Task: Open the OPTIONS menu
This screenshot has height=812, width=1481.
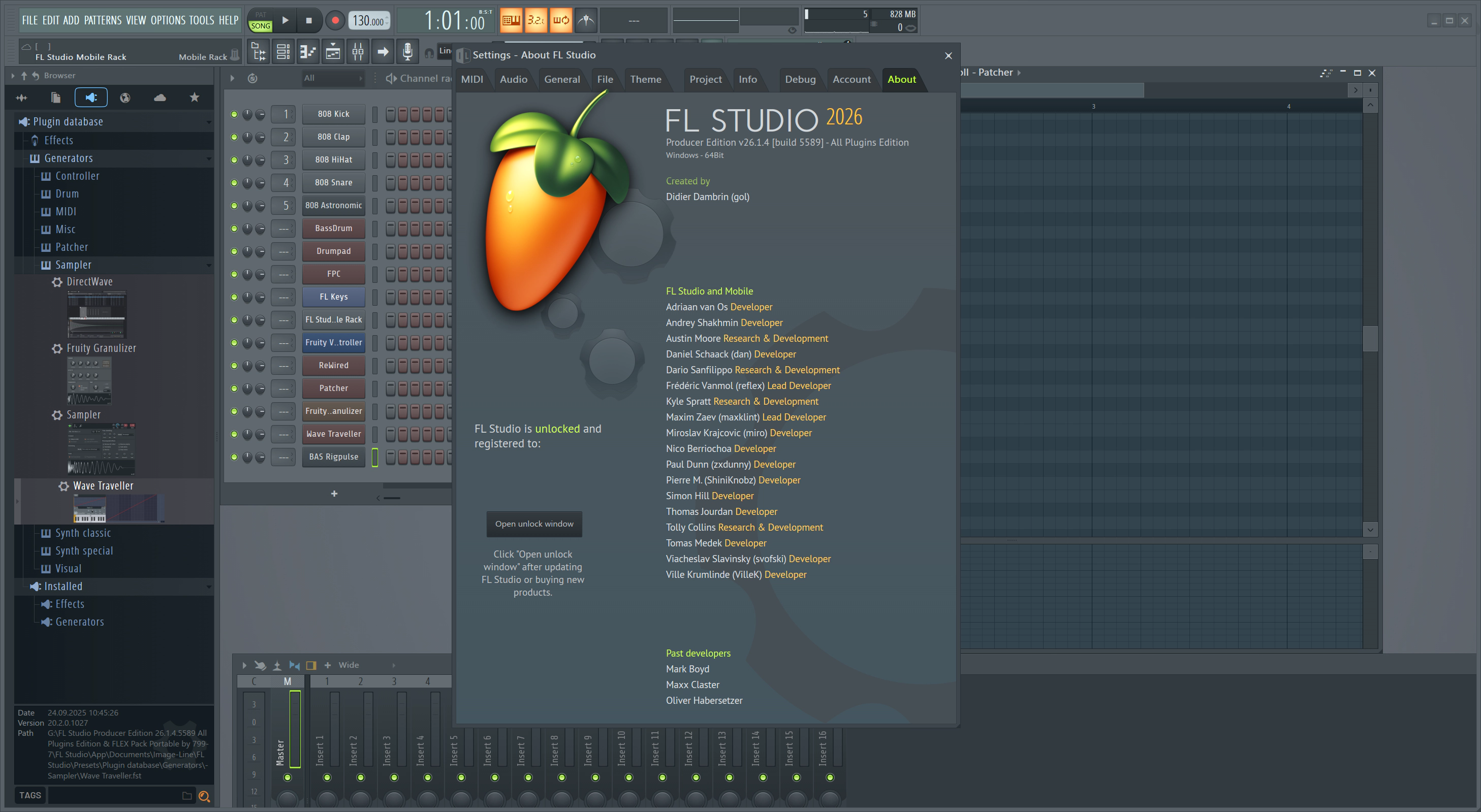Action: point(168,21)
